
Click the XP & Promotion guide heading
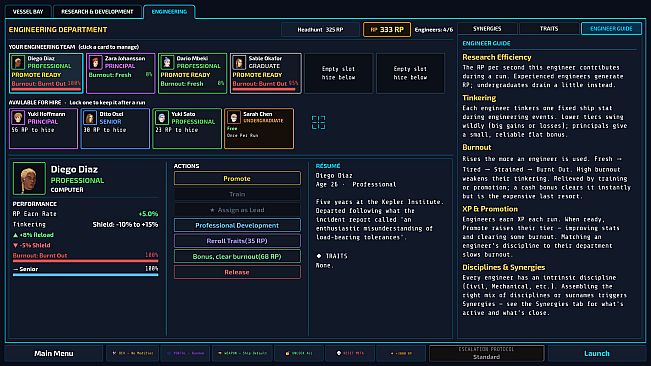tap(490, 209)
